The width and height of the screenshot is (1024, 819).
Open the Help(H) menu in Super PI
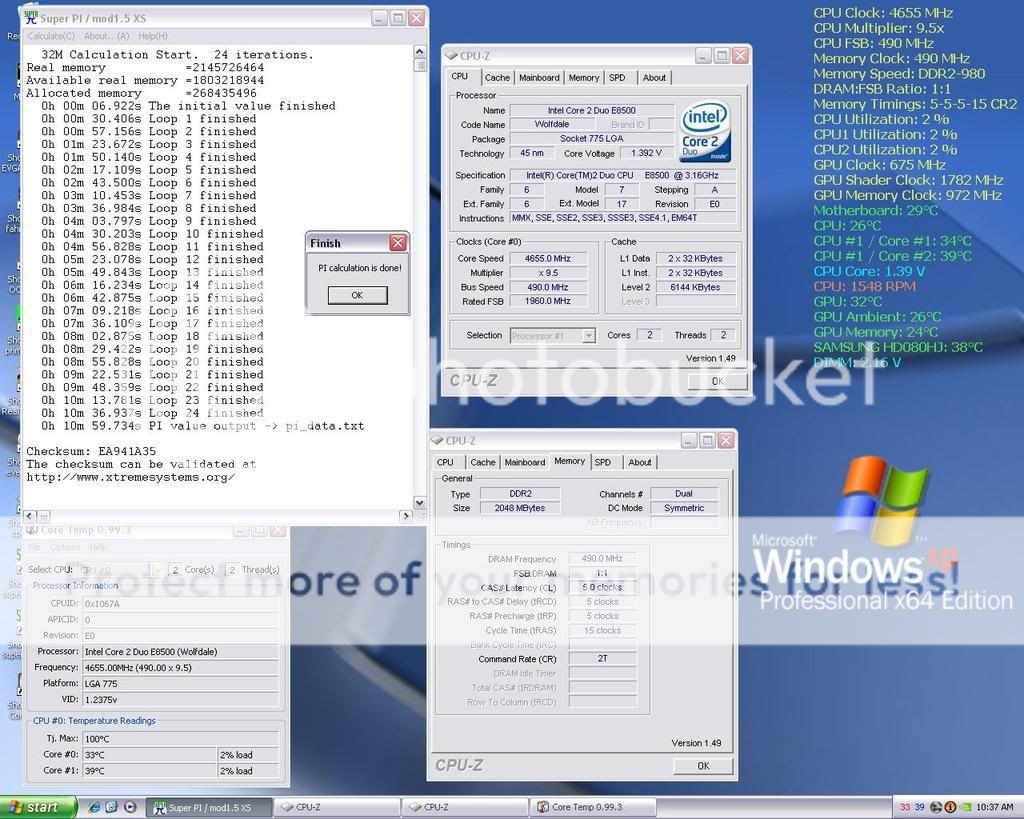tap(153, 36)
